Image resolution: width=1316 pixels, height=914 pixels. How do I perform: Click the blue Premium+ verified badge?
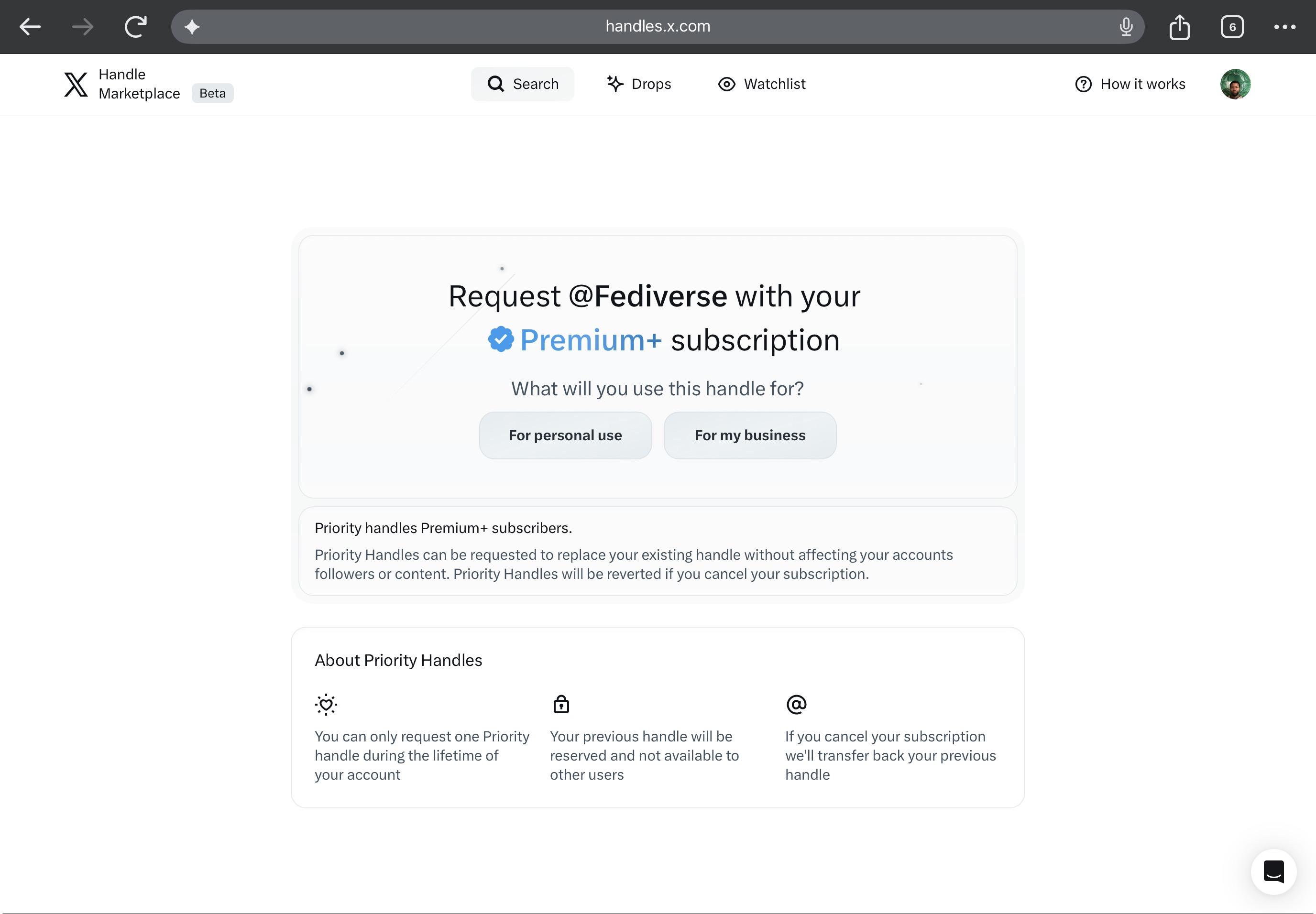pyautogui.click(x=501, y=339)
